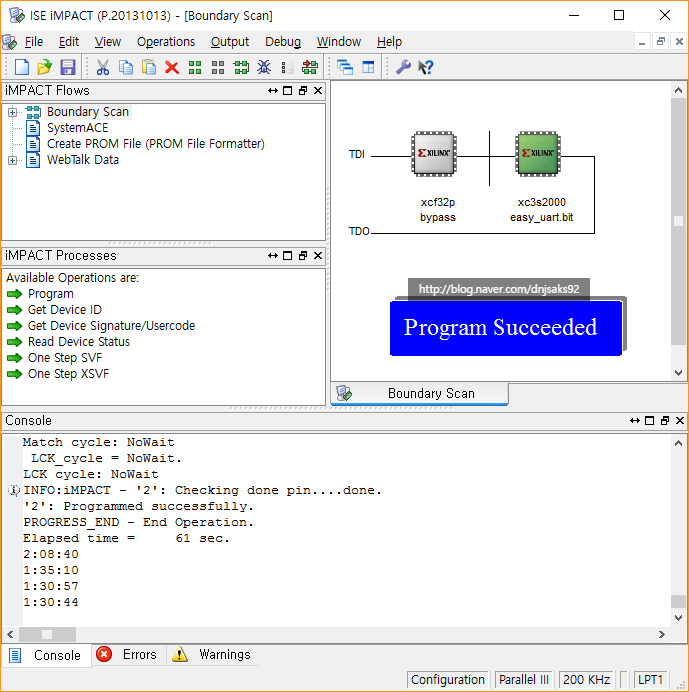Viewport: 689px width, 692px height.
Task: Click the Parallel III status bar cell
Action: click(523, 680)
